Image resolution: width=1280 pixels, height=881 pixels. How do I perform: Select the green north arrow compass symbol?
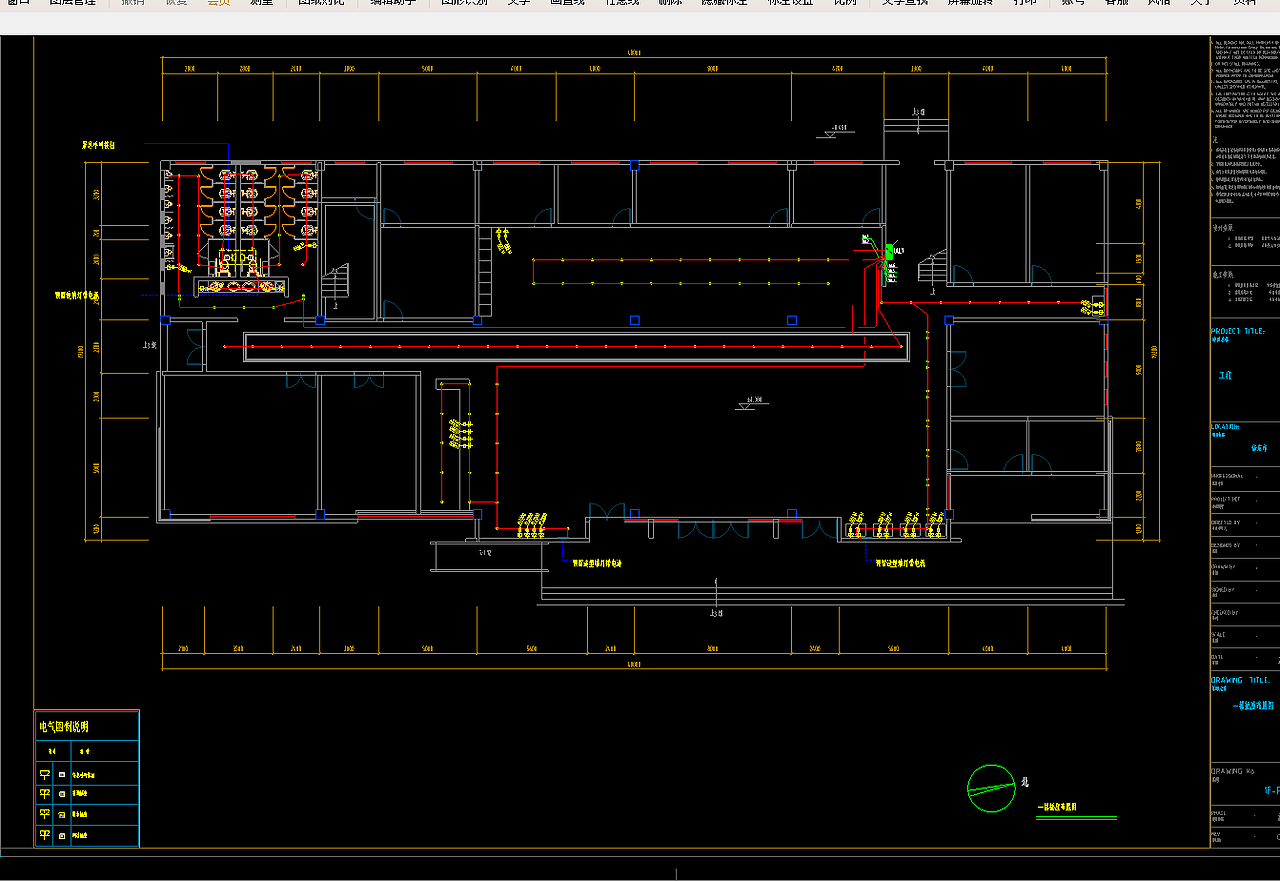coord(990,787)
